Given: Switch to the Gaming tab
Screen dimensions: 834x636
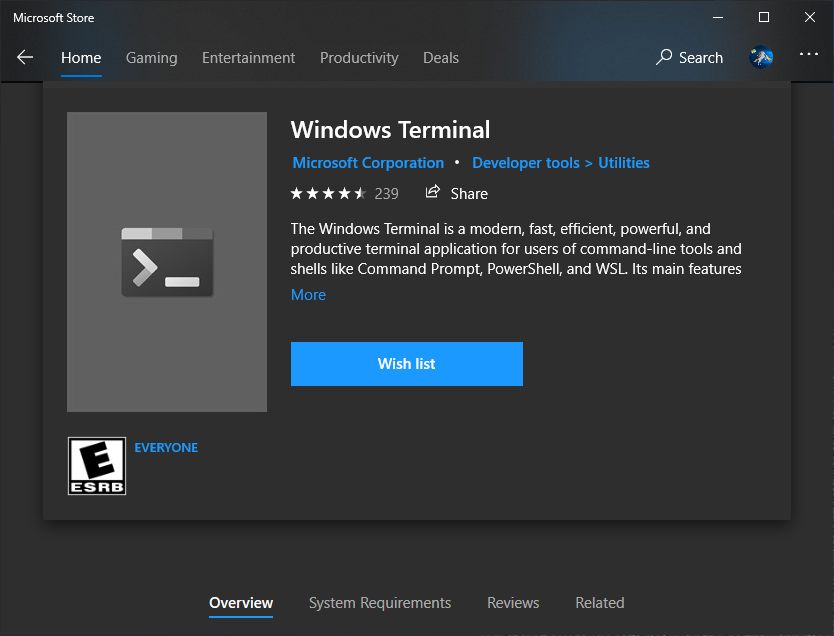Looking at the screenshot, I should tap(152, 57).
